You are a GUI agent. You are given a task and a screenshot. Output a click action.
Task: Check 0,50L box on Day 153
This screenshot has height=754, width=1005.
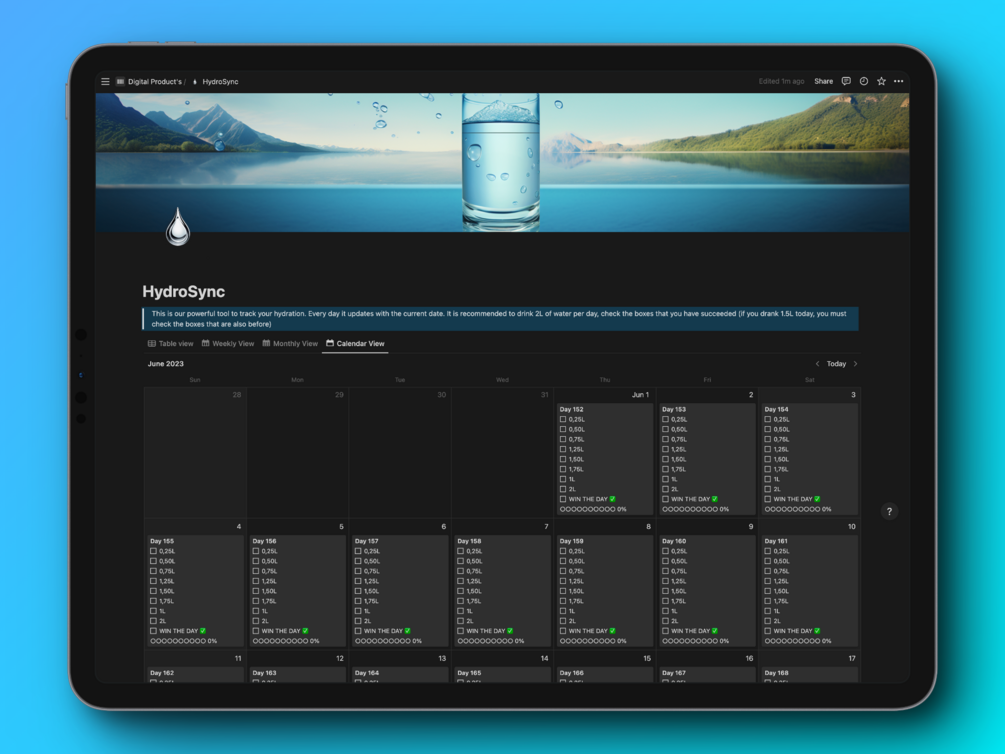[x=665, y=430]
